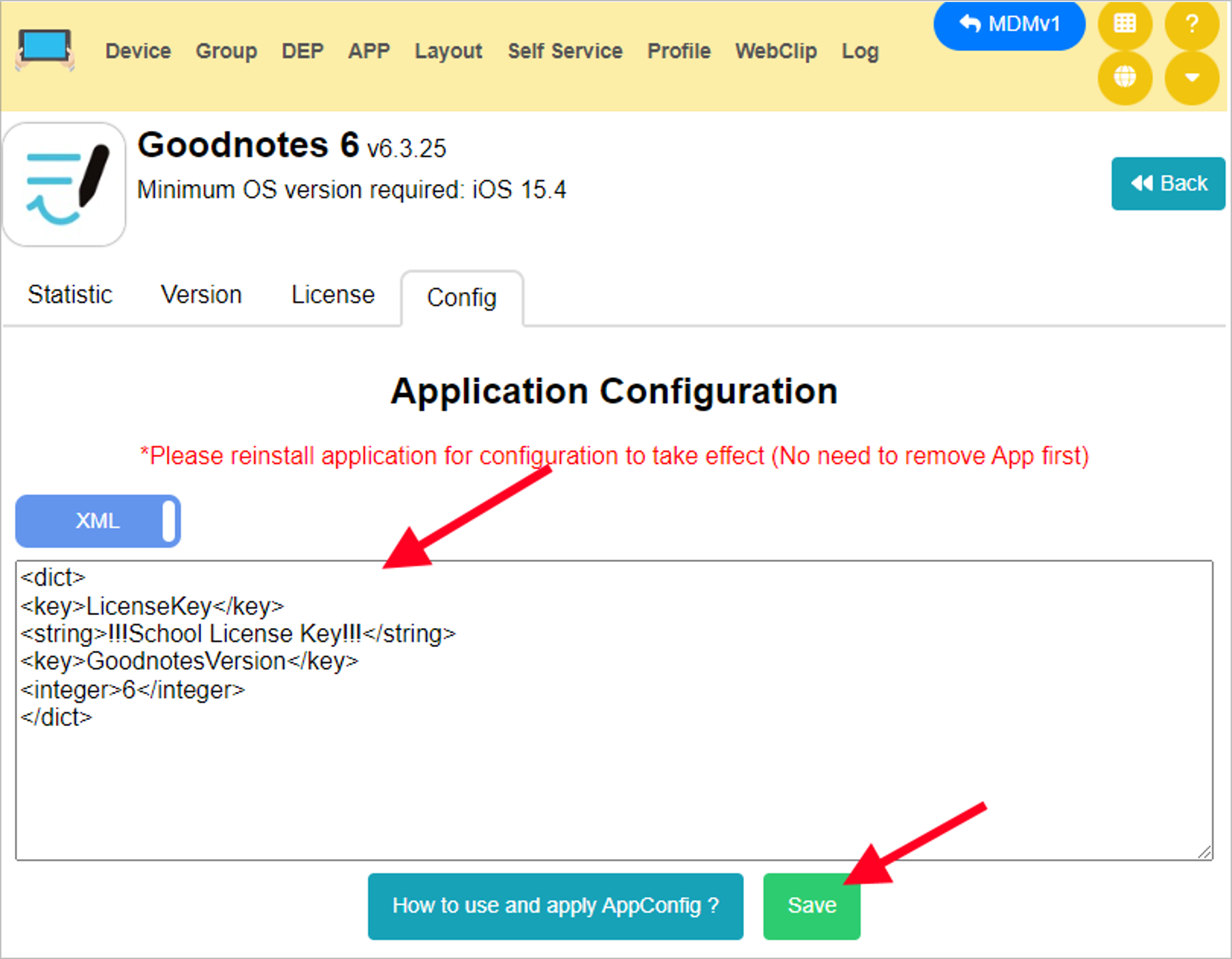Toggle the XML switch
Screen dimensions: 1232x959
point(97,521)
